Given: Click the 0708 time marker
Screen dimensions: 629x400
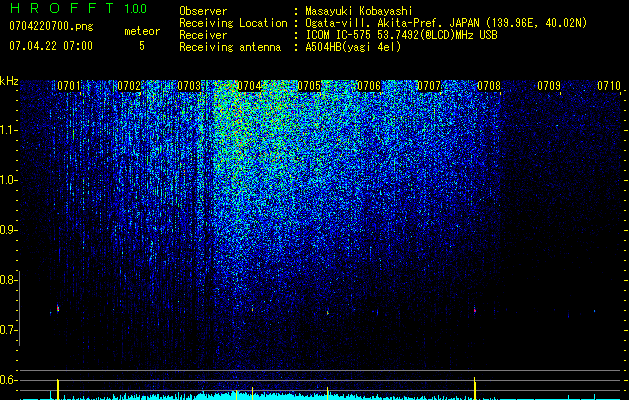Looking at the screenshot, I should click(x=489, y=86).
